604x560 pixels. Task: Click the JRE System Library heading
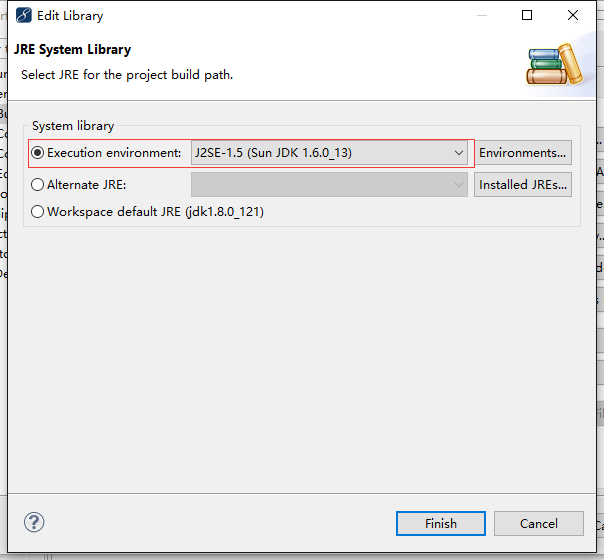72,50
